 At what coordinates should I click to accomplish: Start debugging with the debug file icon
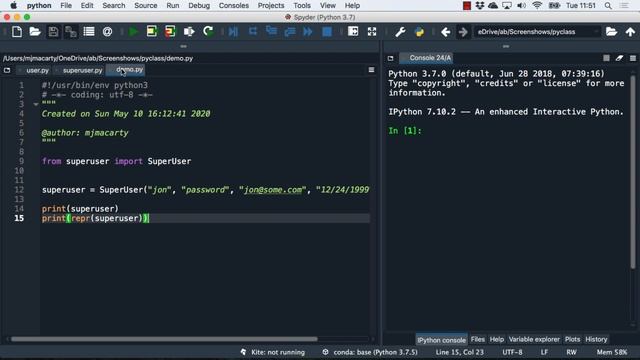coord(233,31)
